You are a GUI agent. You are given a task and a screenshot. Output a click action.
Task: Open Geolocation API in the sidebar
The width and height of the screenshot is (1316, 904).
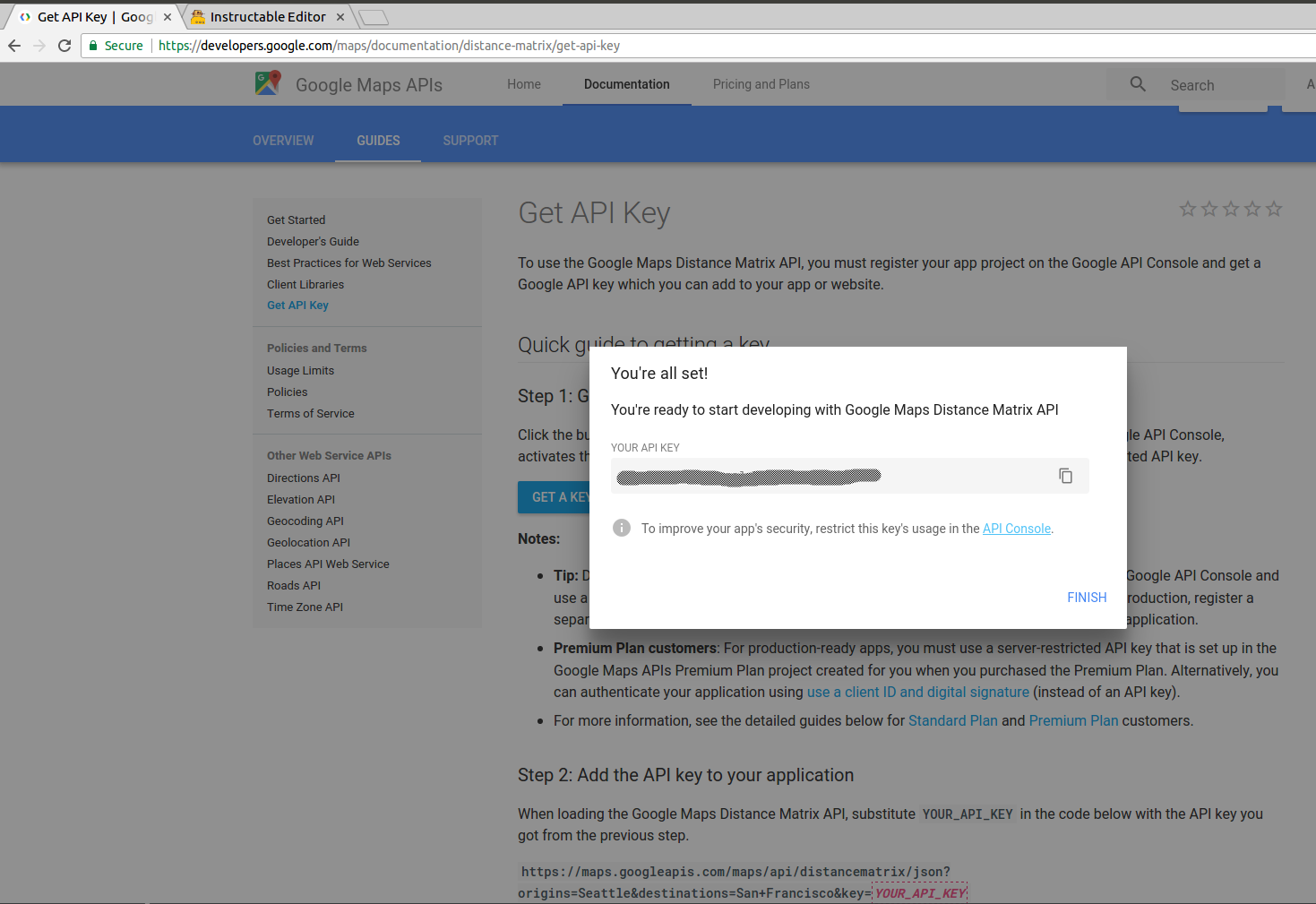[308, 542]
